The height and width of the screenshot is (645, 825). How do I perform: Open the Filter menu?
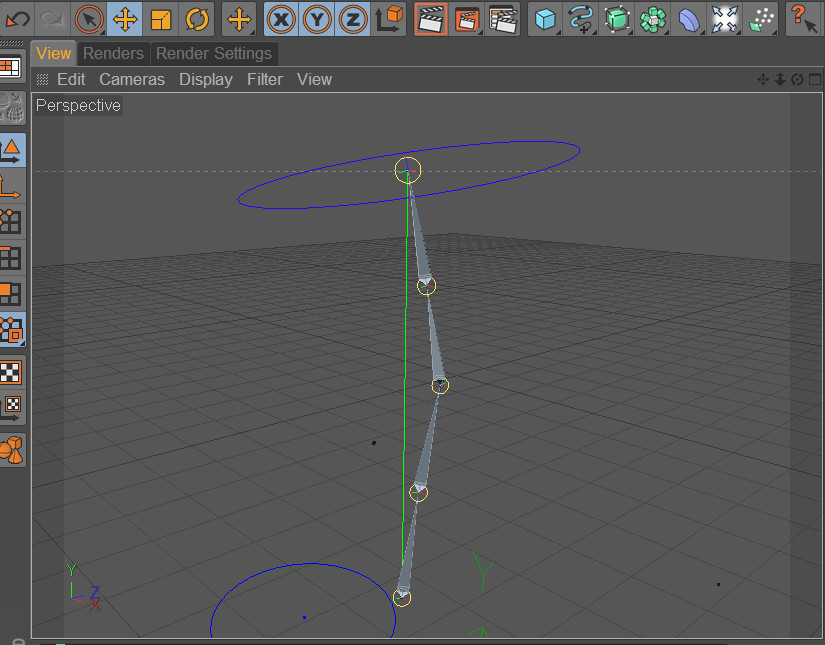pos(265,79)
